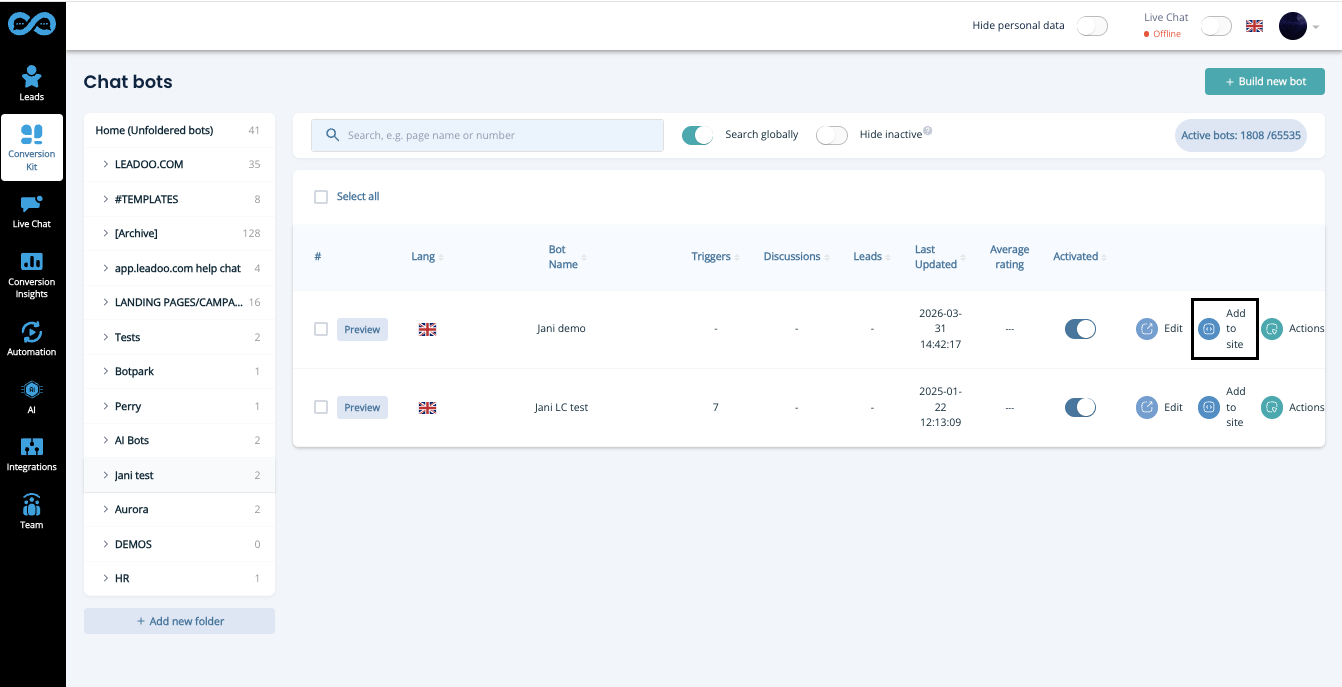The image size is (1342, 687).
Task: Open Live Chat in the sidebar
Action: (32, 211)
